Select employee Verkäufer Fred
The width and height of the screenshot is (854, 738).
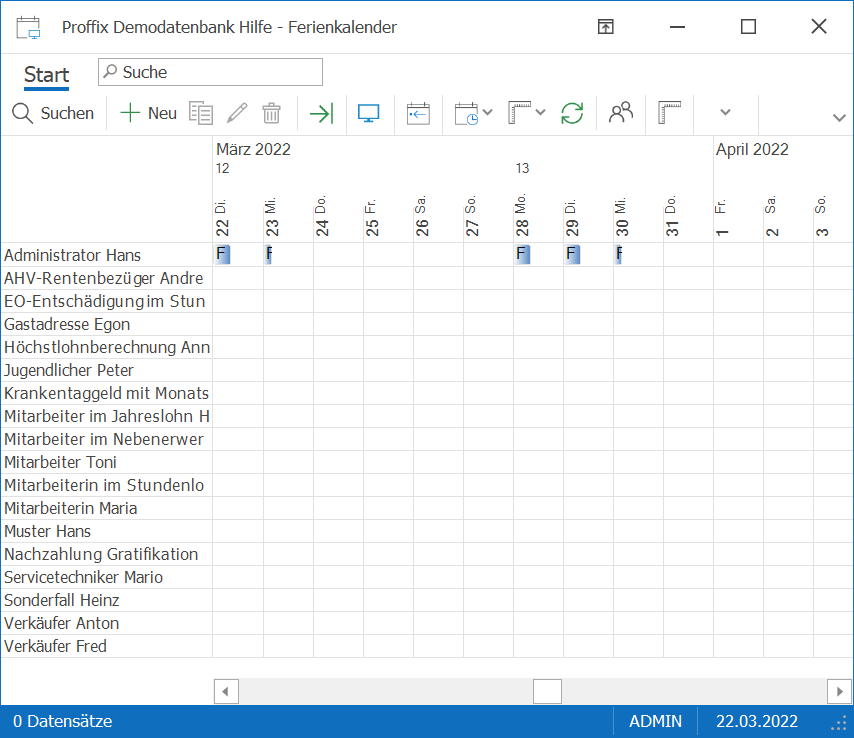106,646
